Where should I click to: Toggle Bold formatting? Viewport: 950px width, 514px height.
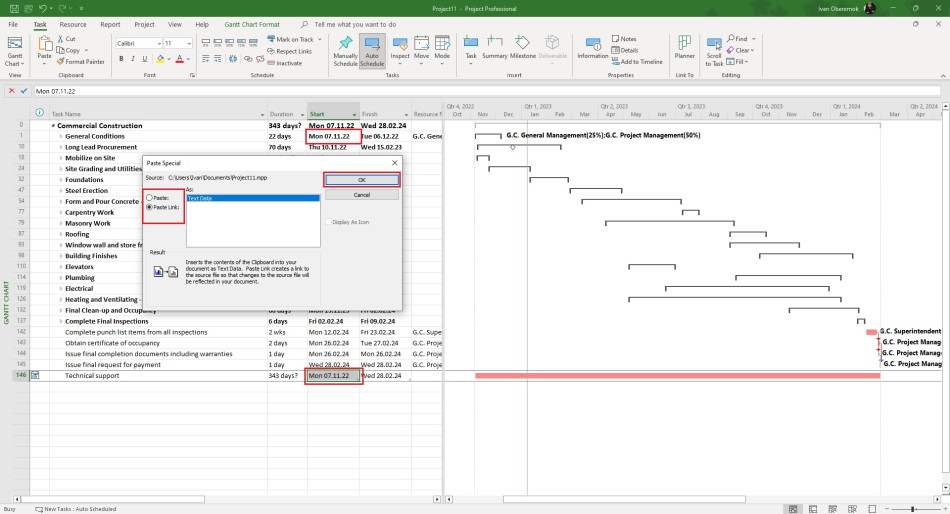tap(121, 59)
